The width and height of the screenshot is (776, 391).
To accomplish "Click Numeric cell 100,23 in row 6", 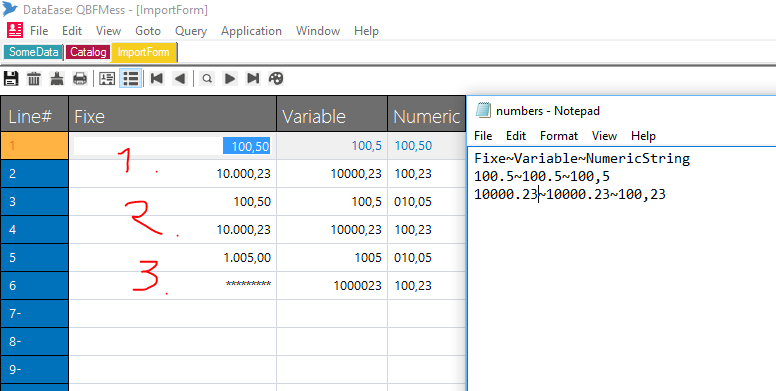I will coord(427,286).
